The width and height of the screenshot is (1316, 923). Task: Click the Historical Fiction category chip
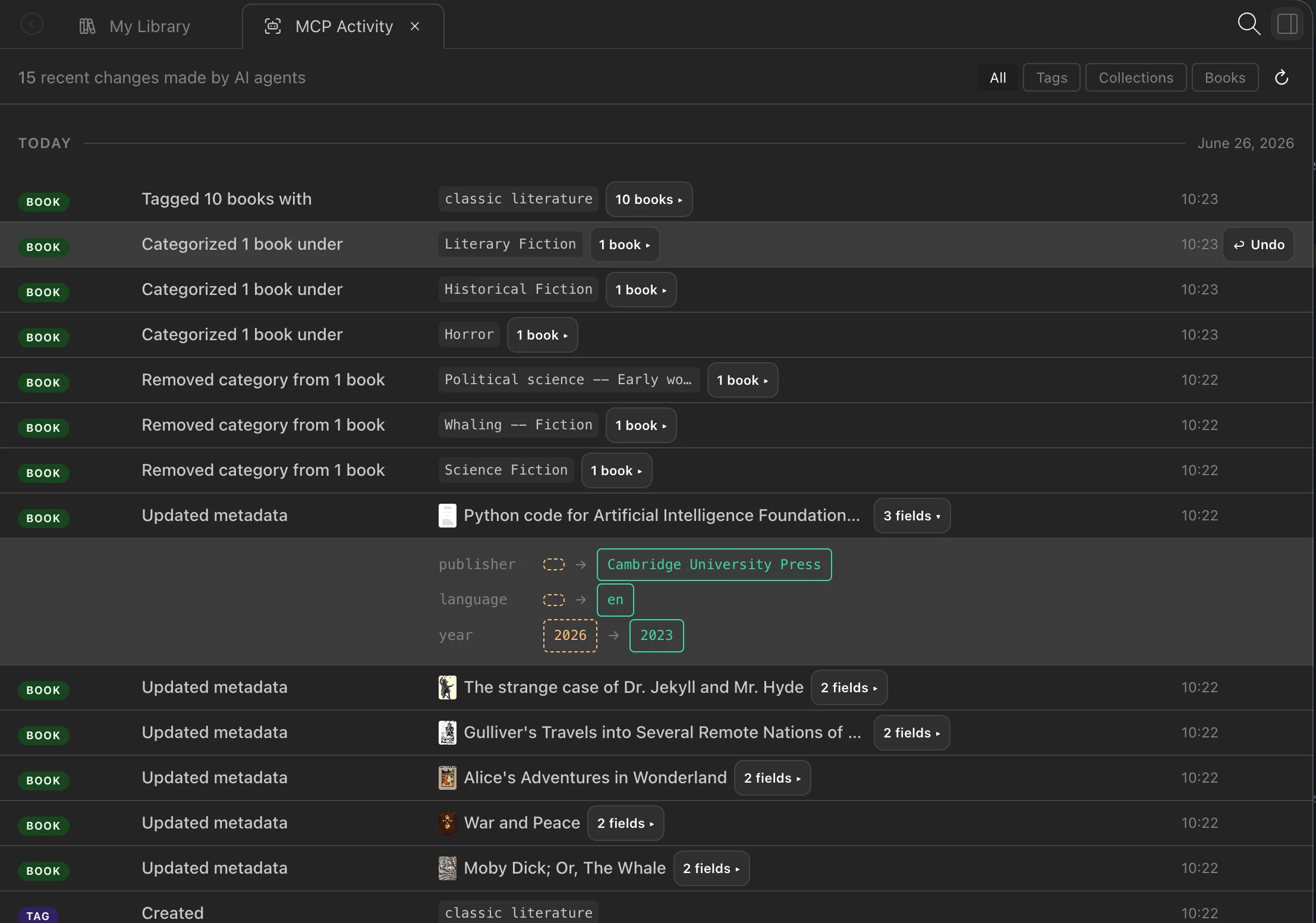pyautogui.click(x=519, y=289)
